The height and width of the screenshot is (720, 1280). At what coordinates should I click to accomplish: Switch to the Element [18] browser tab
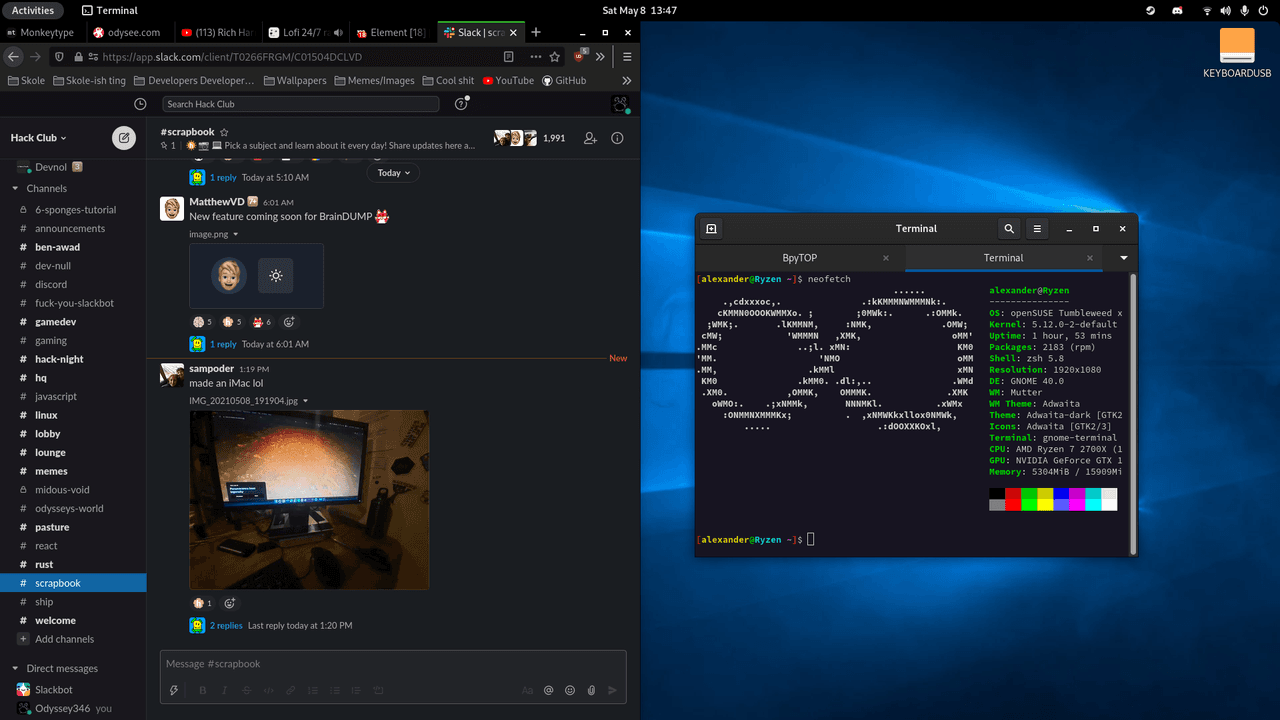(392, 32)
